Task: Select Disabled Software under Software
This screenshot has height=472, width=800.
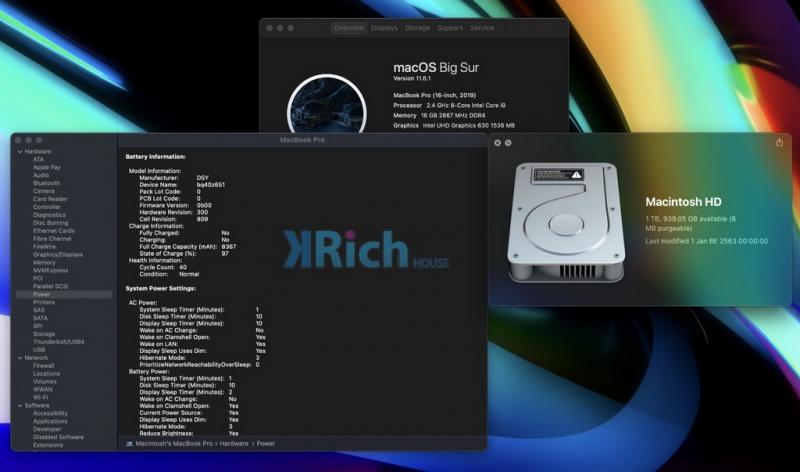Action: tap(58, 437)
